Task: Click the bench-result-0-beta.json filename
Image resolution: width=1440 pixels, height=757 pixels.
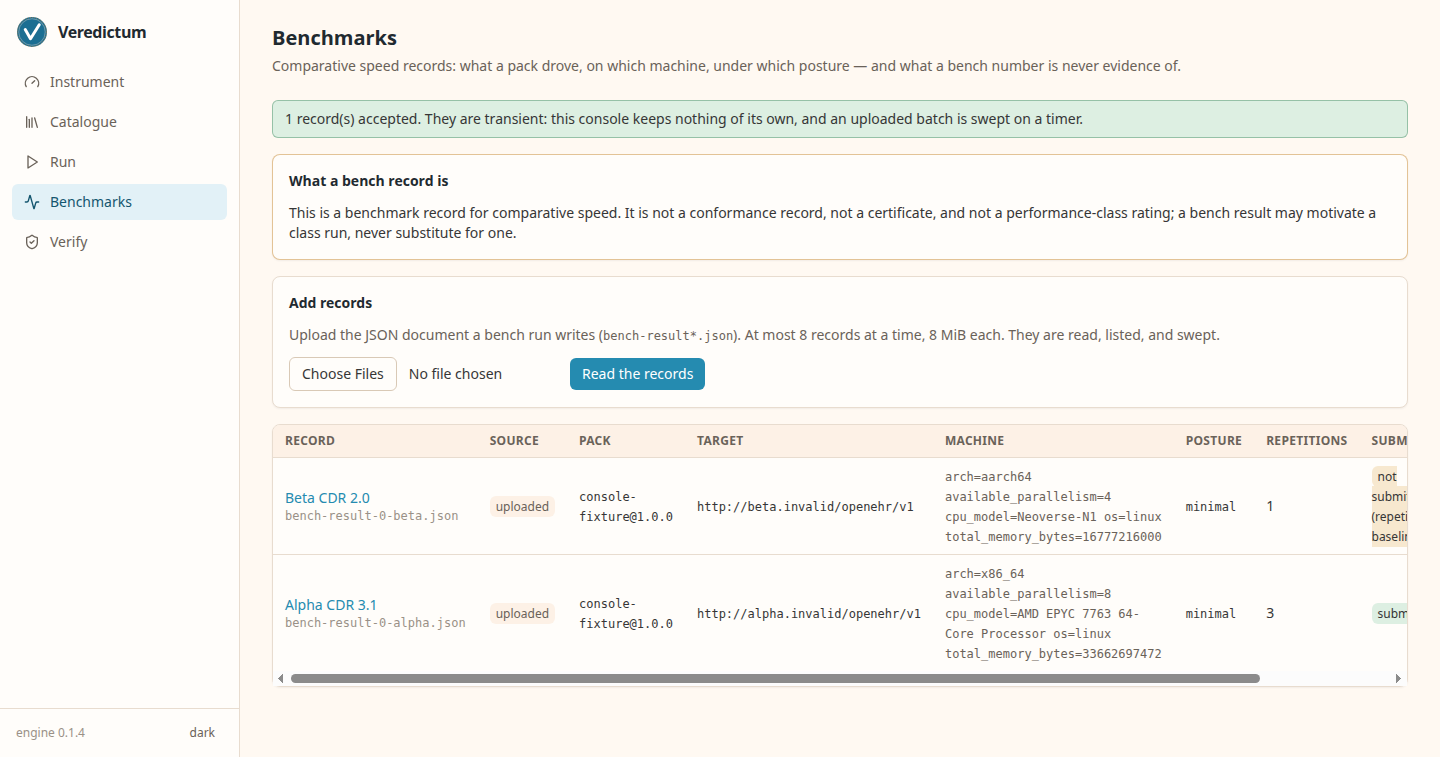Action: point(372,516)
